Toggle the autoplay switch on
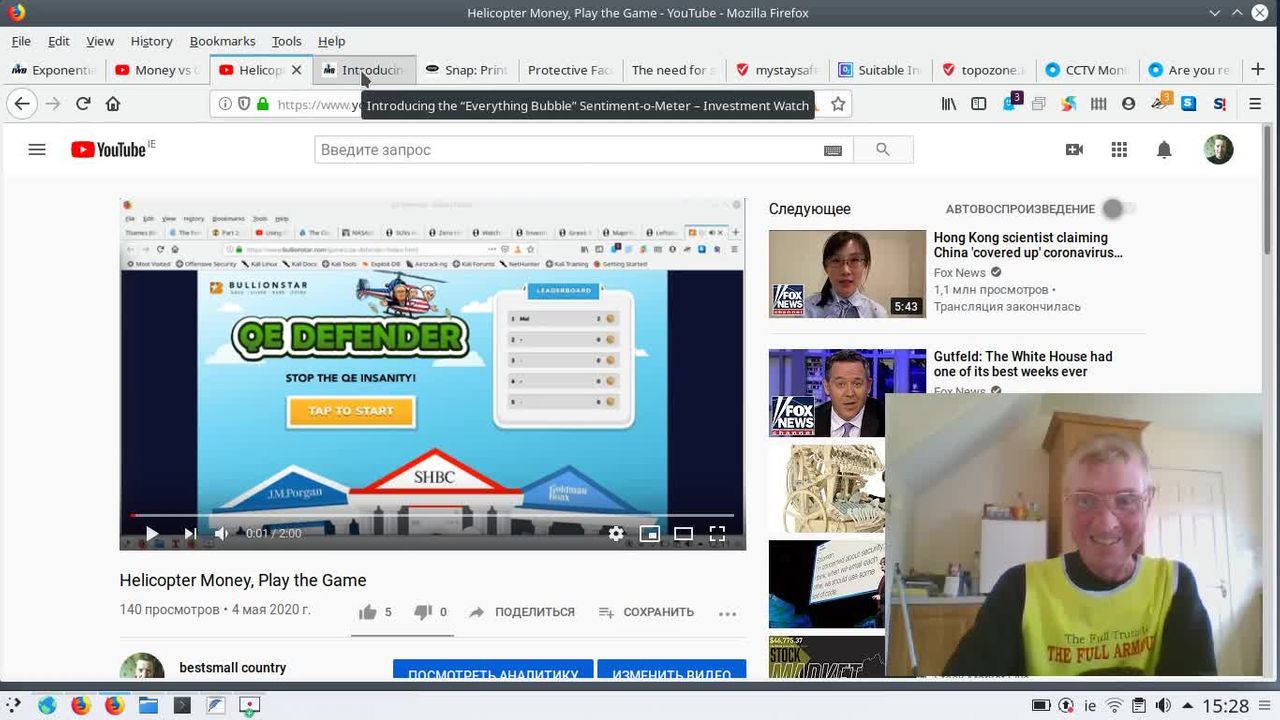Screen dimensions: 1280x720 tap(1118, 209)
